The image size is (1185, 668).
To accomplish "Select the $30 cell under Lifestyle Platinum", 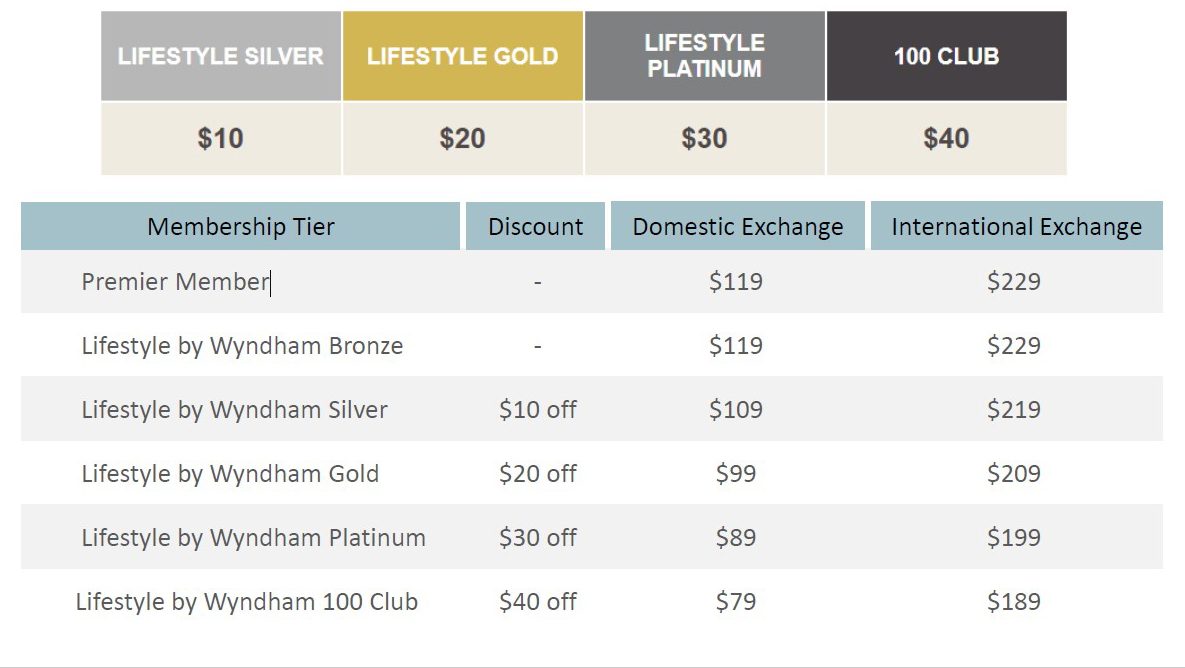I will coord(705,138).
